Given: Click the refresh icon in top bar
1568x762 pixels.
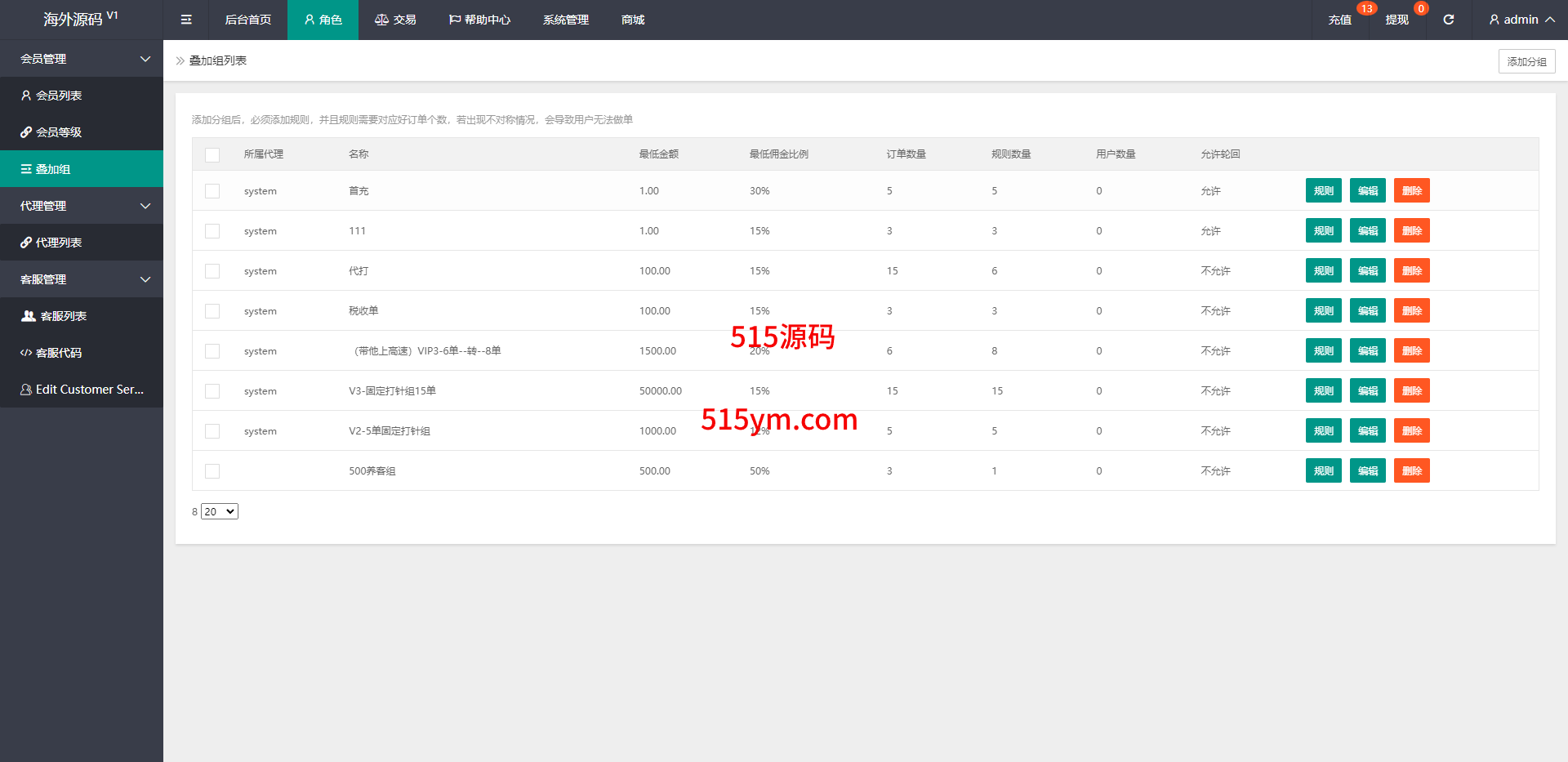Looking at the screenshot, I should pos(1448,20).
